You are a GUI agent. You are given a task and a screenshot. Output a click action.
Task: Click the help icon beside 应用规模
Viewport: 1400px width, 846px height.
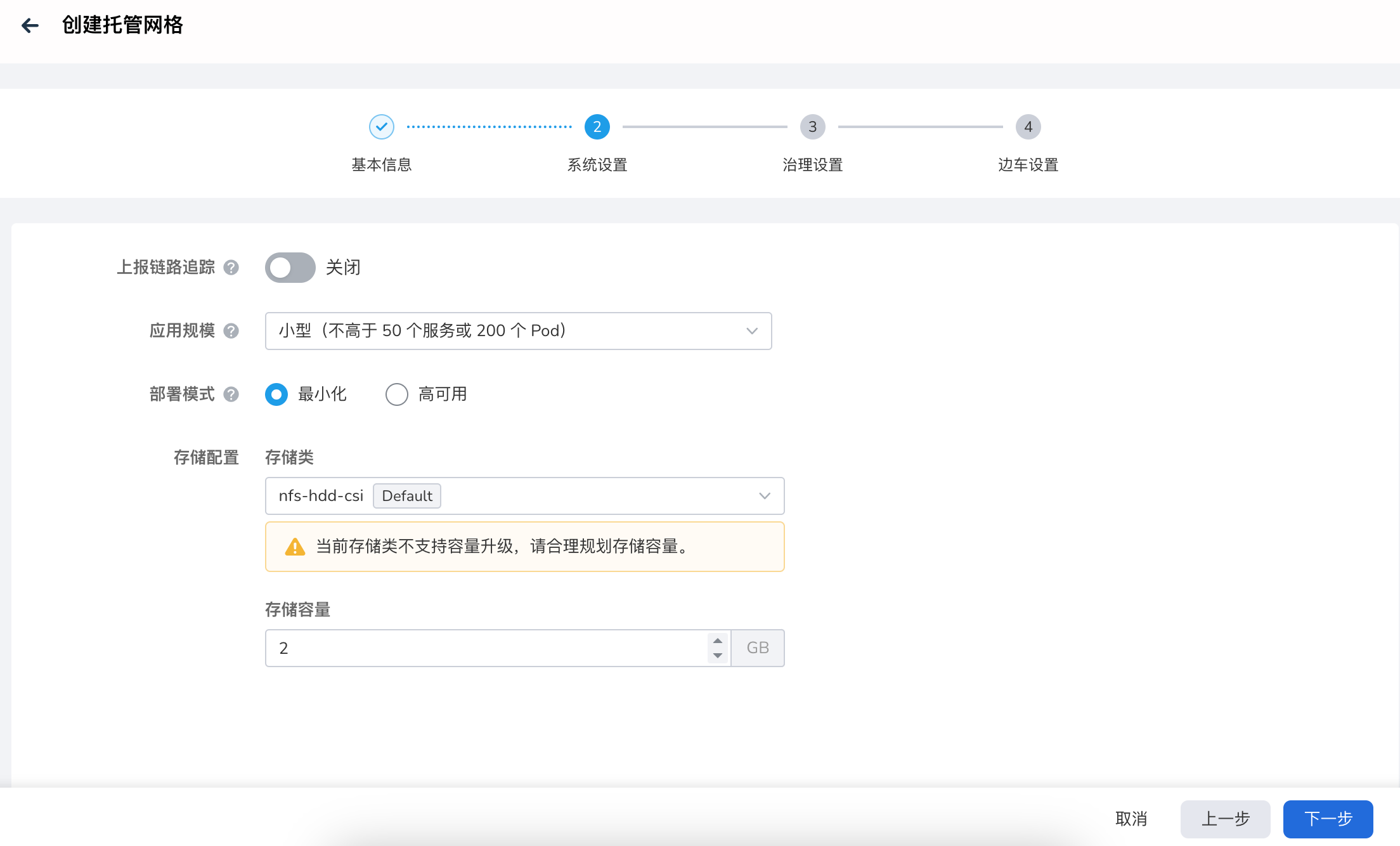click(232, 330)
